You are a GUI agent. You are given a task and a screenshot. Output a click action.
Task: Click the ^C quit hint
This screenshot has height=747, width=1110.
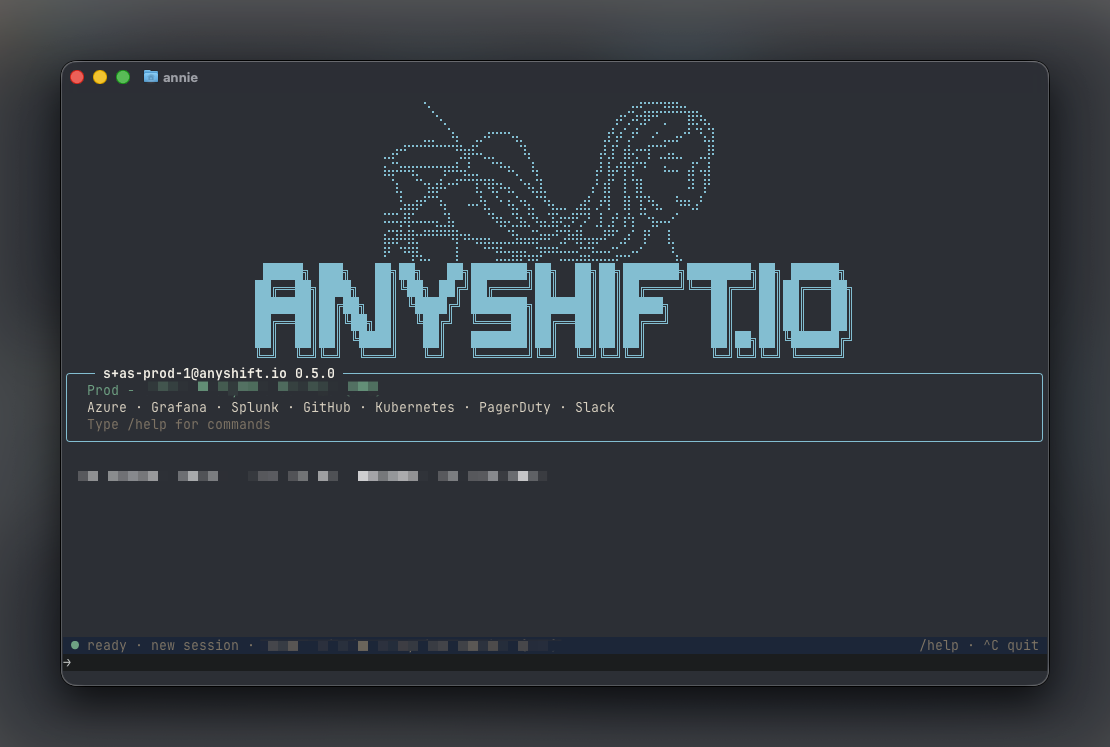1011,645
